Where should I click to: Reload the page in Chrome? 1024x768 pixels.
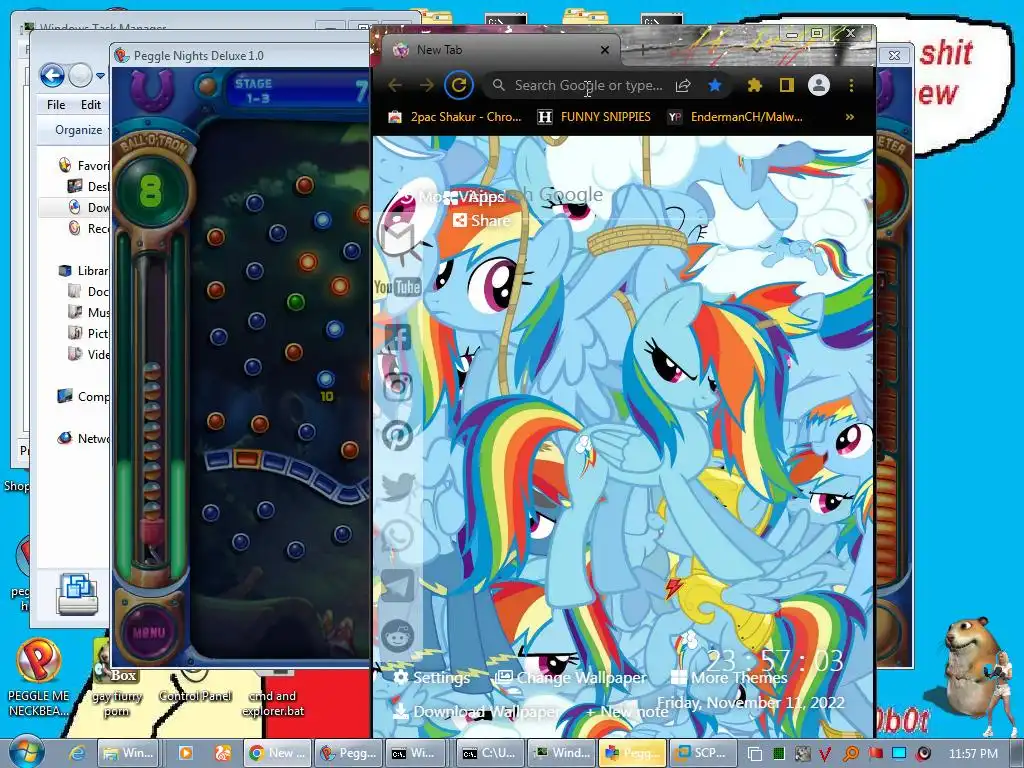coord(459,85)
